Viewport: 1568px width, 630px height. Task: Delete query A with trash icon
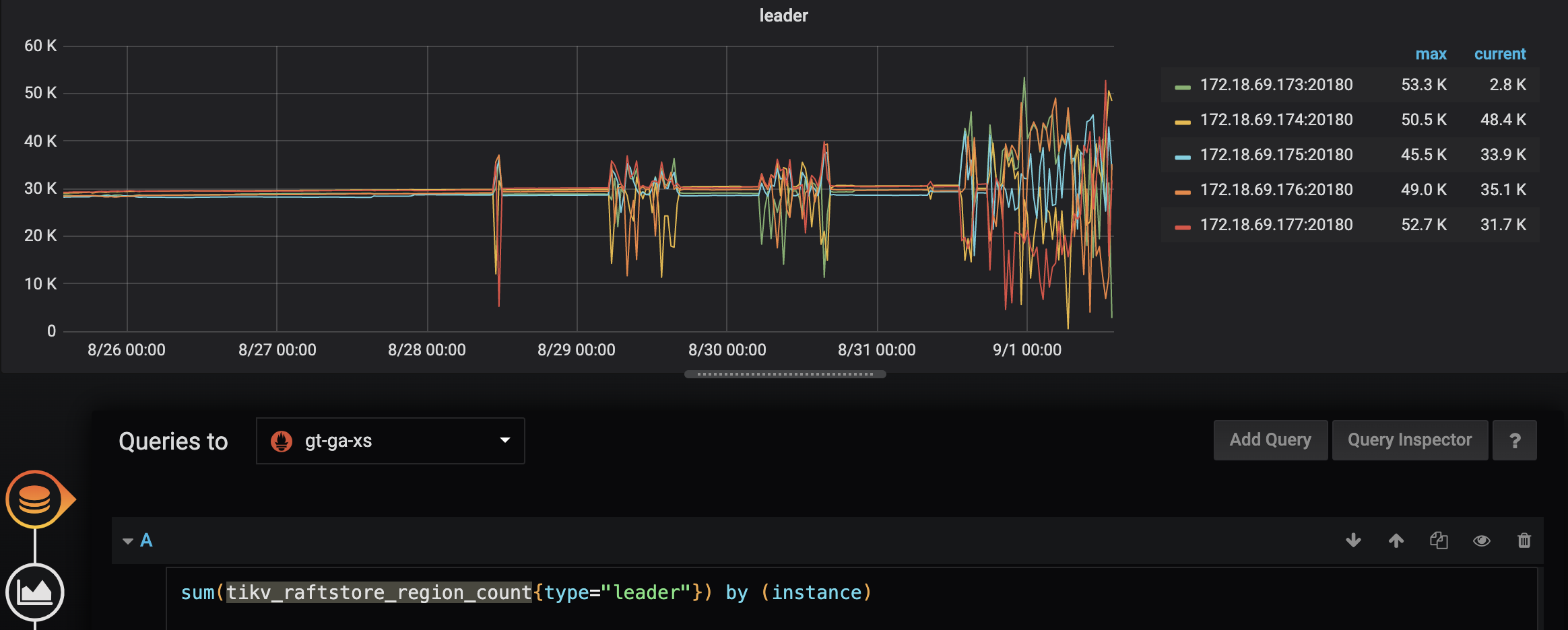pos(1524,540)
